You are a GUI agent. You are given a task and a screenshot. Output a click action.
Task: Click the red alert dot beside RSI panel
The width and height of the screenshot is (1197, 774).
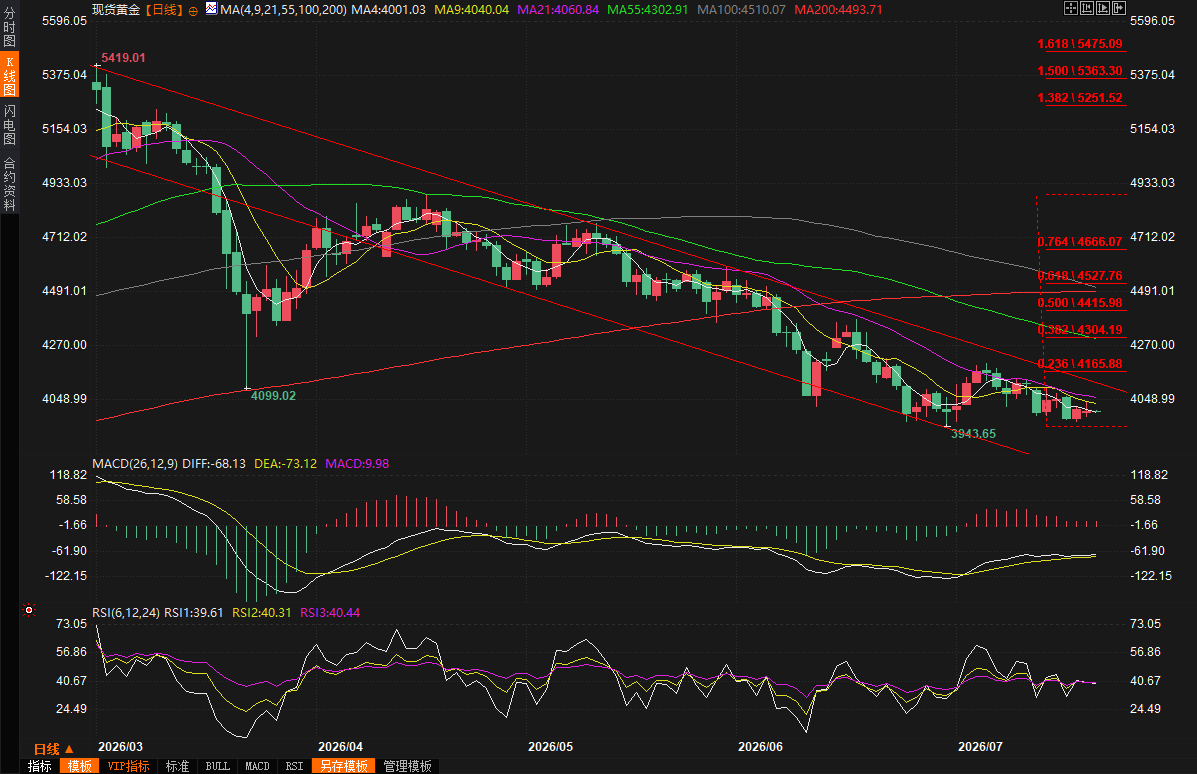(29, 610)
